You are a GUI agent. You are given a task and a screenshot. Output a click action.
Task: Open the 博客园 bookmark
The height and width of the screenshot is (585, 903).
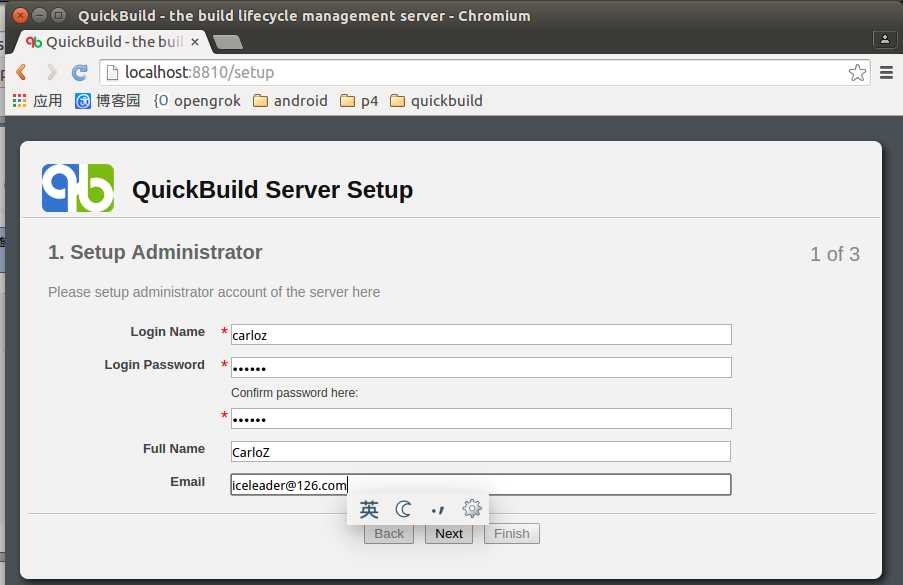108,101
